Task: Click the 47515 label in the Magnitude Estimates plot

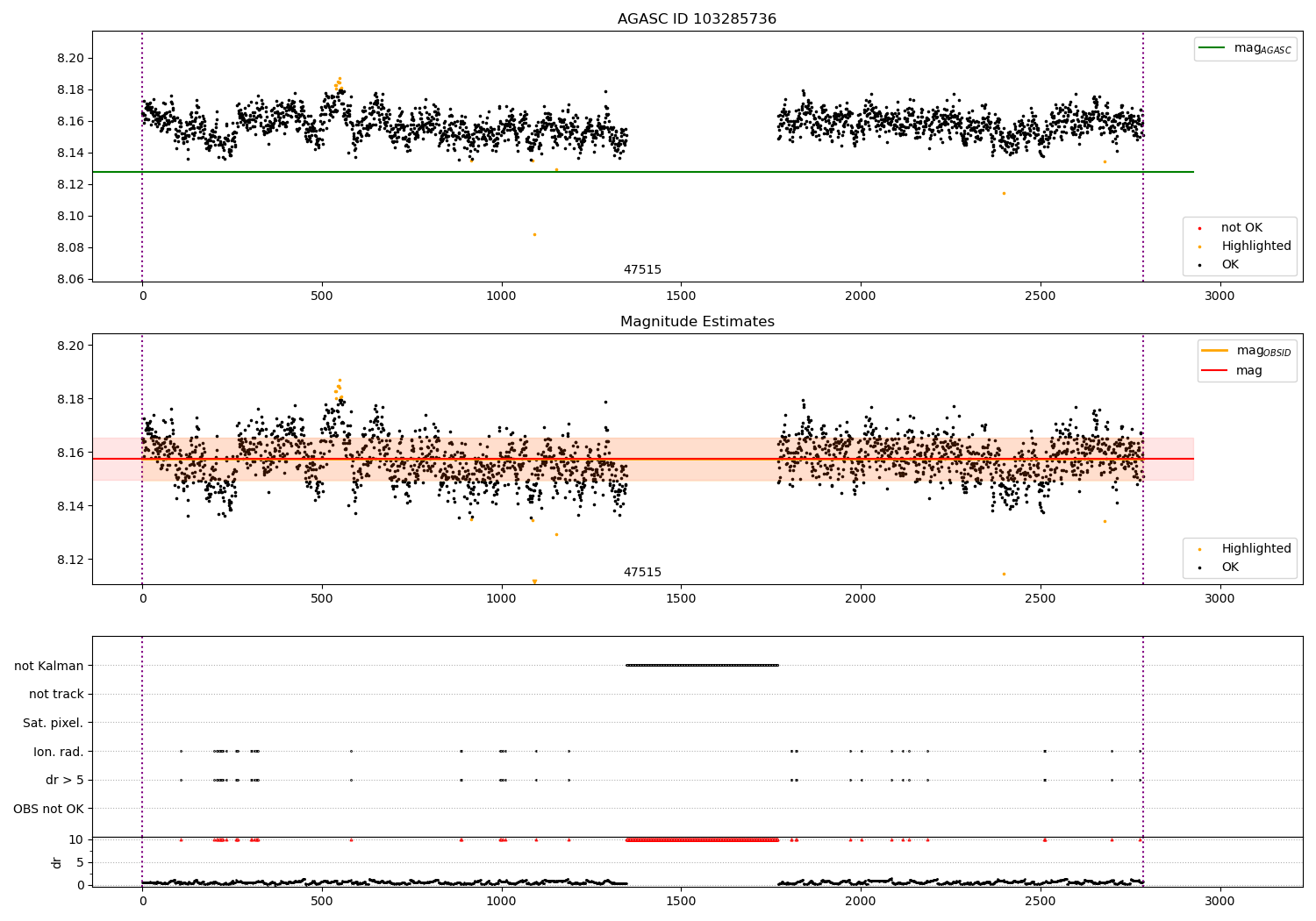Action: [642, 573]
